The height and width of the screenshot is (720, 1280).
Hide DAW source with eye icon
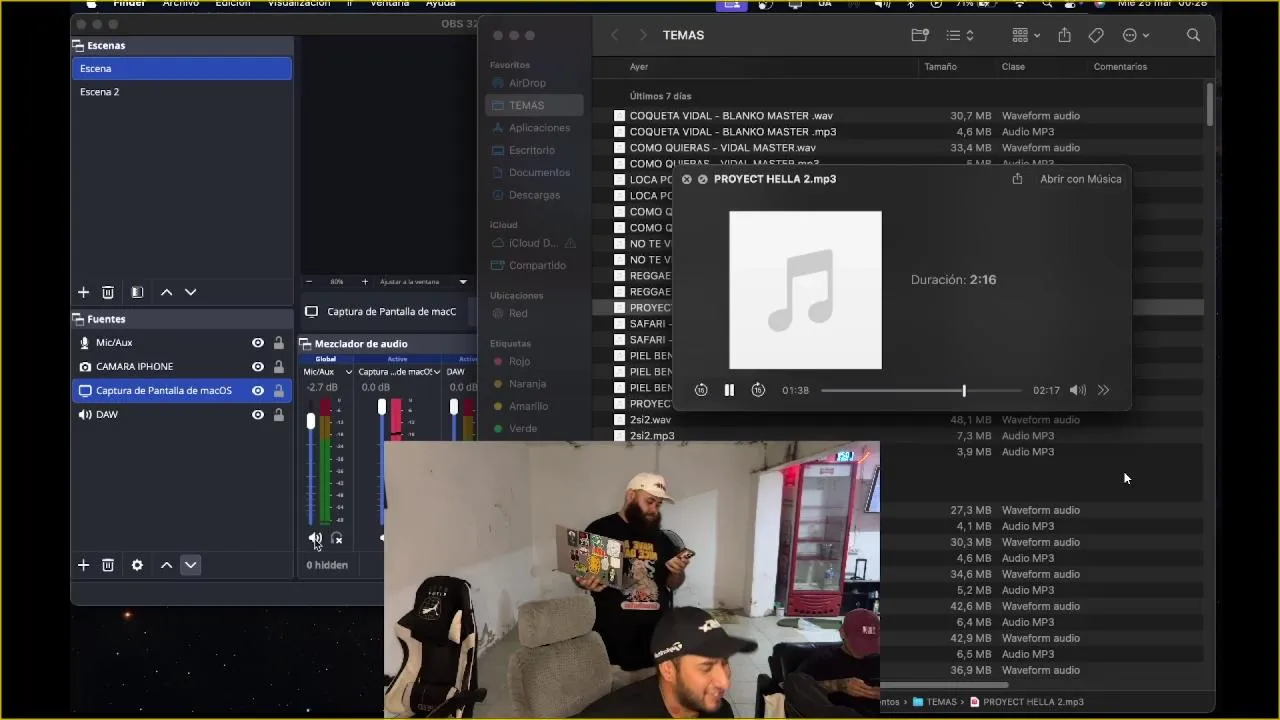258,415
